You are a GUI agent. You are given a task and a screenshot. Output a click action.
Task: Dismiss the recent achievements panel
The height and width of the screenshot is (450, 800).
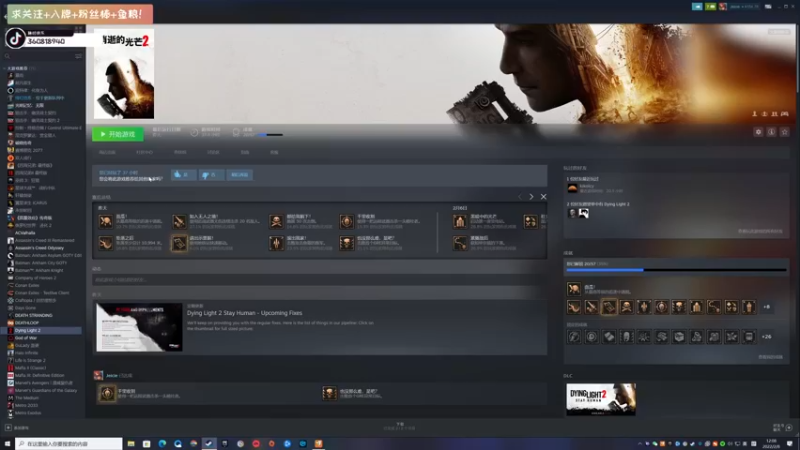[543, 196]
